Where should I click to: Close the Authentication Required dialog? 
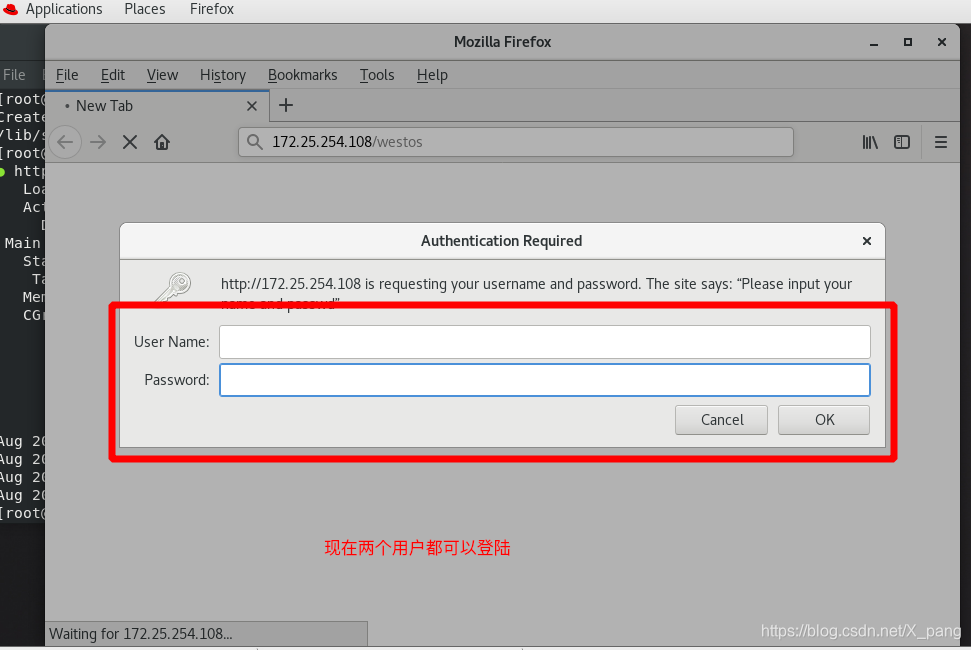tap(867, 241)
